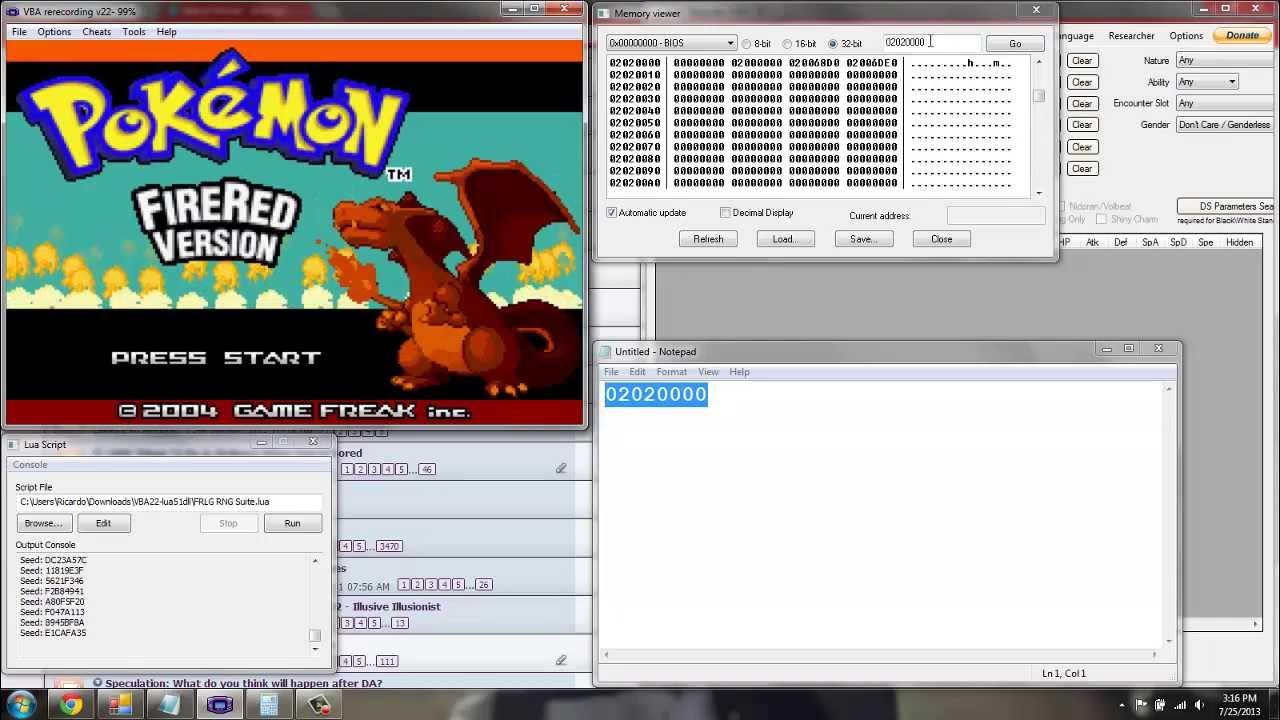
Task: Open the Encounter Slot dropdown
Action: coord(1223,103)
